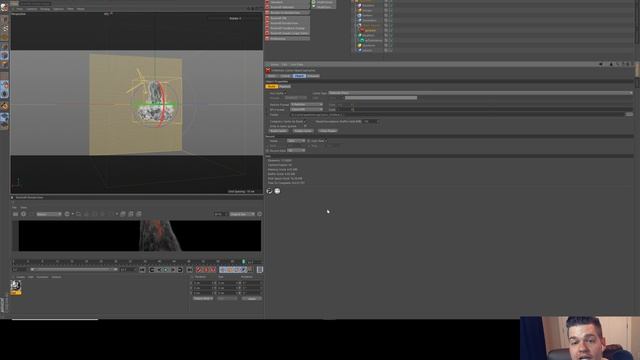Click the first icon in render viewer toolbar
The height and width of the screenshot is (360, 640).
tap(16, 214)
